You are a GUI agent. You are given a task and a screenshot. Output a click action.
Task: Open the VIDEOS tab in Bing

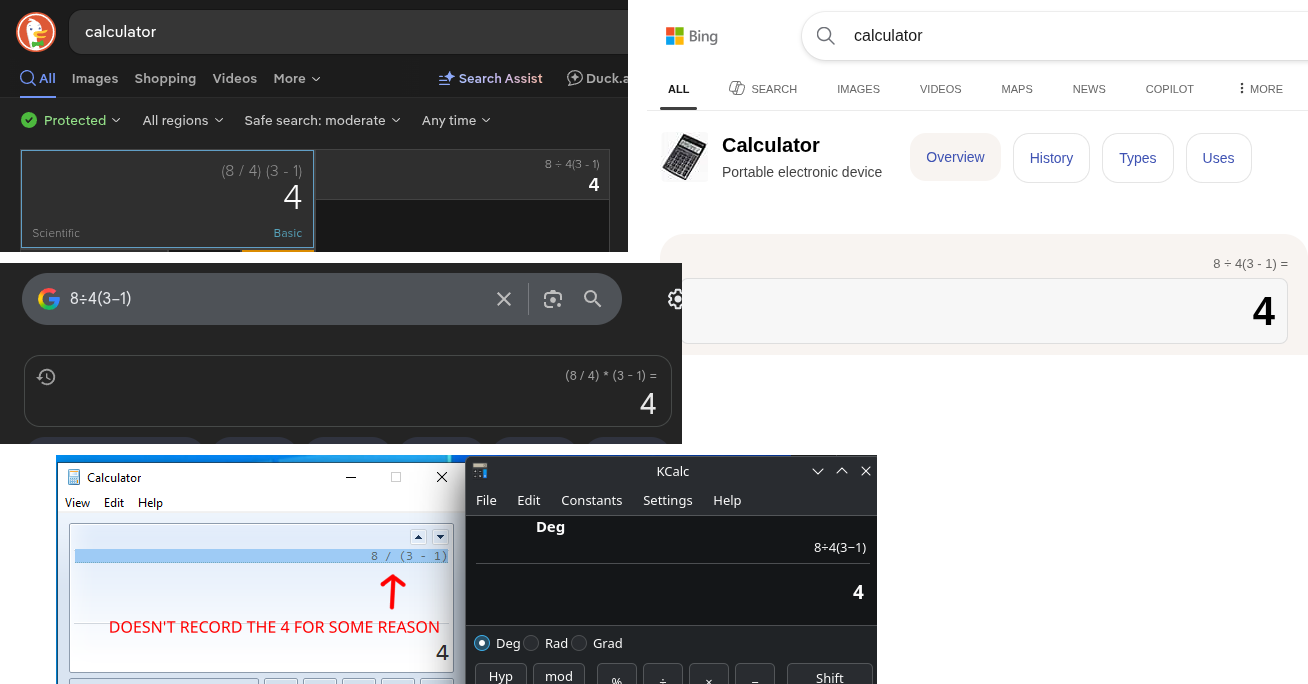940,89
